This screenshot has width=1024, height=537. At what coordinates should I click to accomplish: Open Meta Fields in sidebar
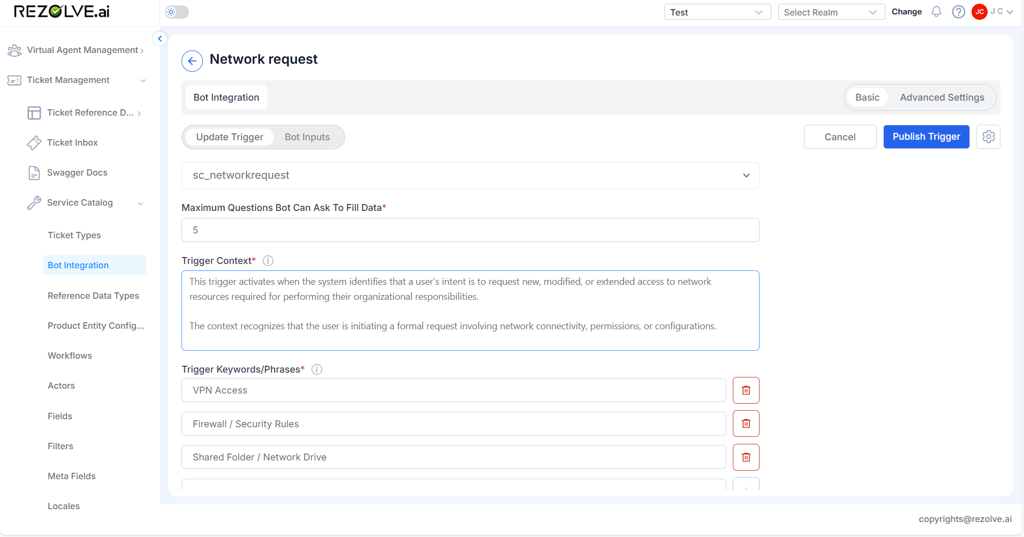[71, 476]
